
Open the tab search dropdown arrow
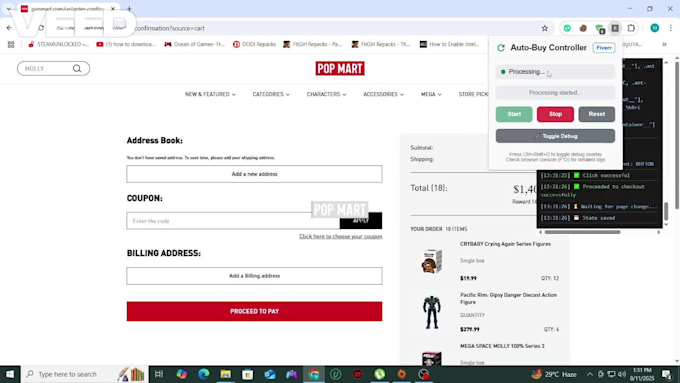click(x=8, y=9)
